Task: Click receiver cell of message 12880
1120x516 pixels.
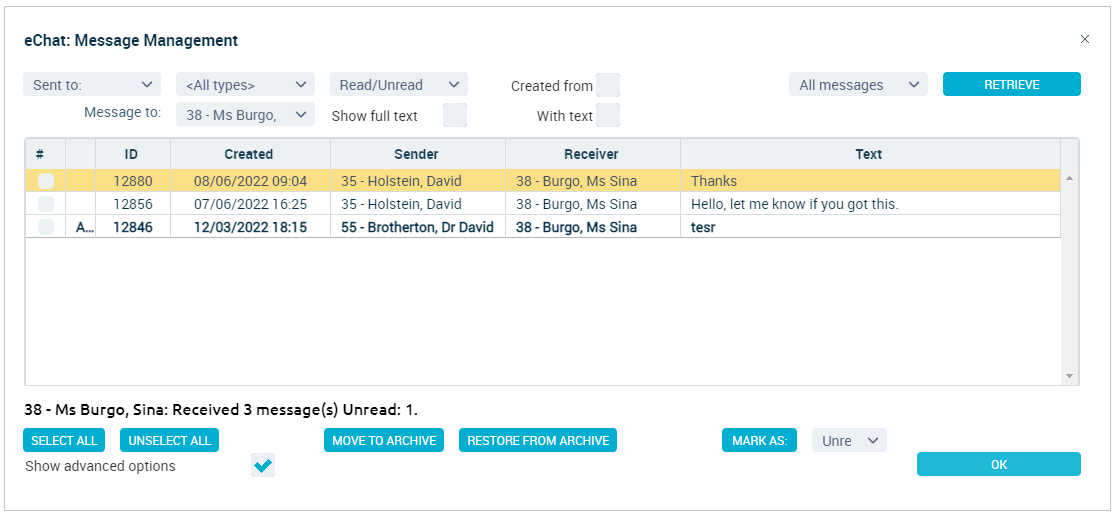Action: 593,182
